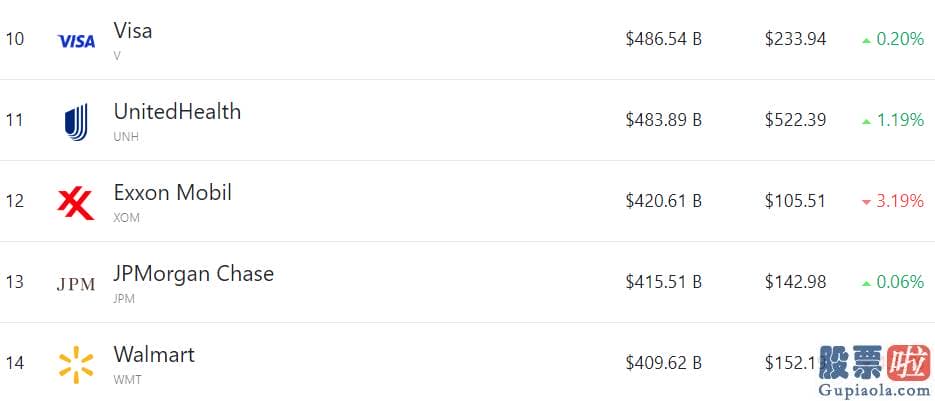Click the Visa logo icon
Screen dimensions: 935x401
[x=76, y=41]
